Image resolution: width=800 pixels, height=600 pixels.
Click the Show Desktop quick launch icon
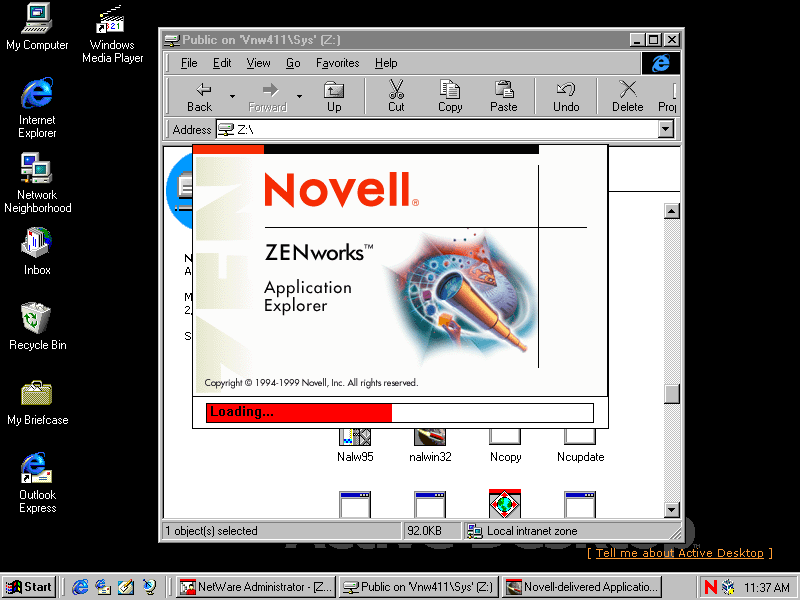[x=126, y=587]
